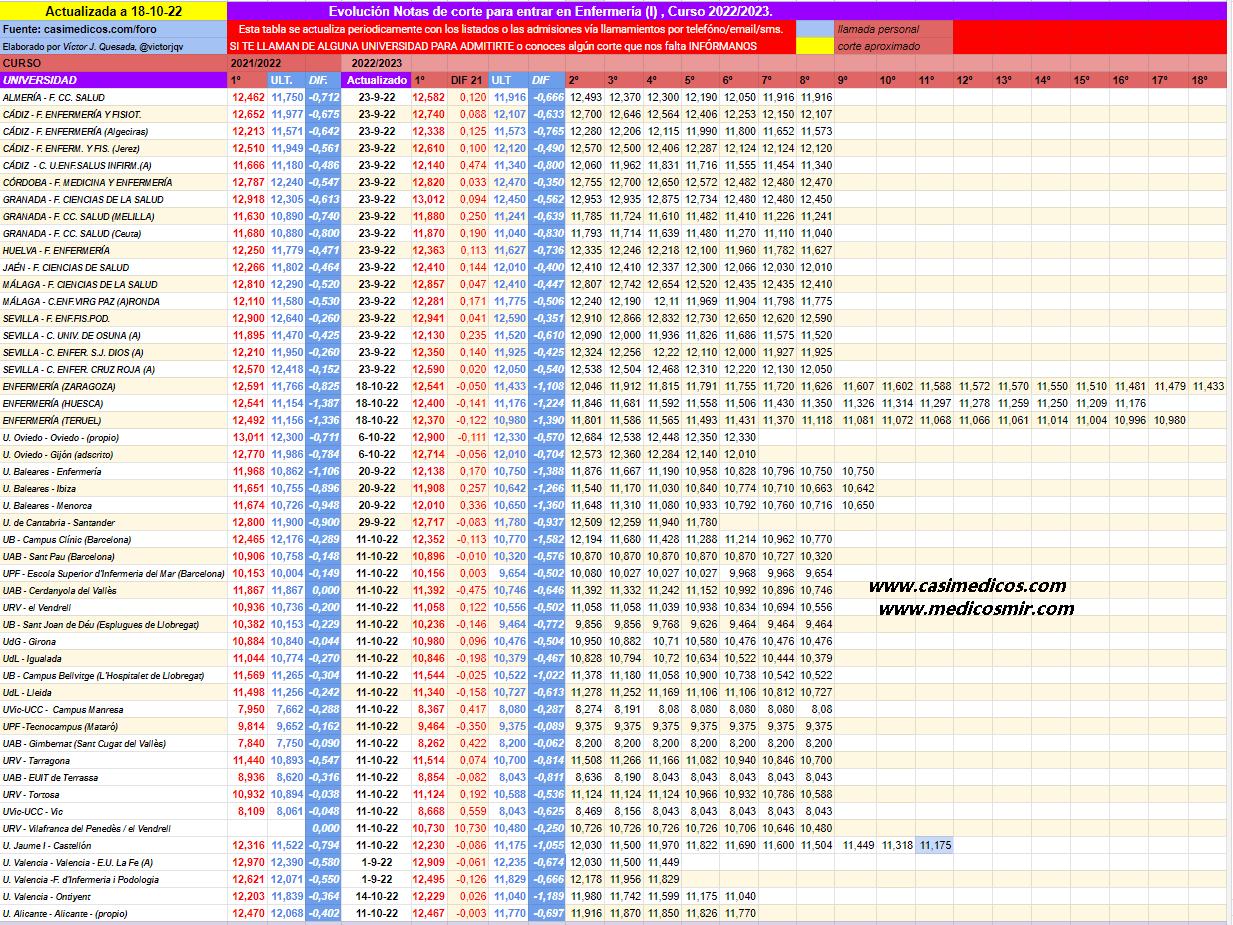
Task: Click the 6-10-22 date in Oviedo Gijón row
Action: coord(377,454)
